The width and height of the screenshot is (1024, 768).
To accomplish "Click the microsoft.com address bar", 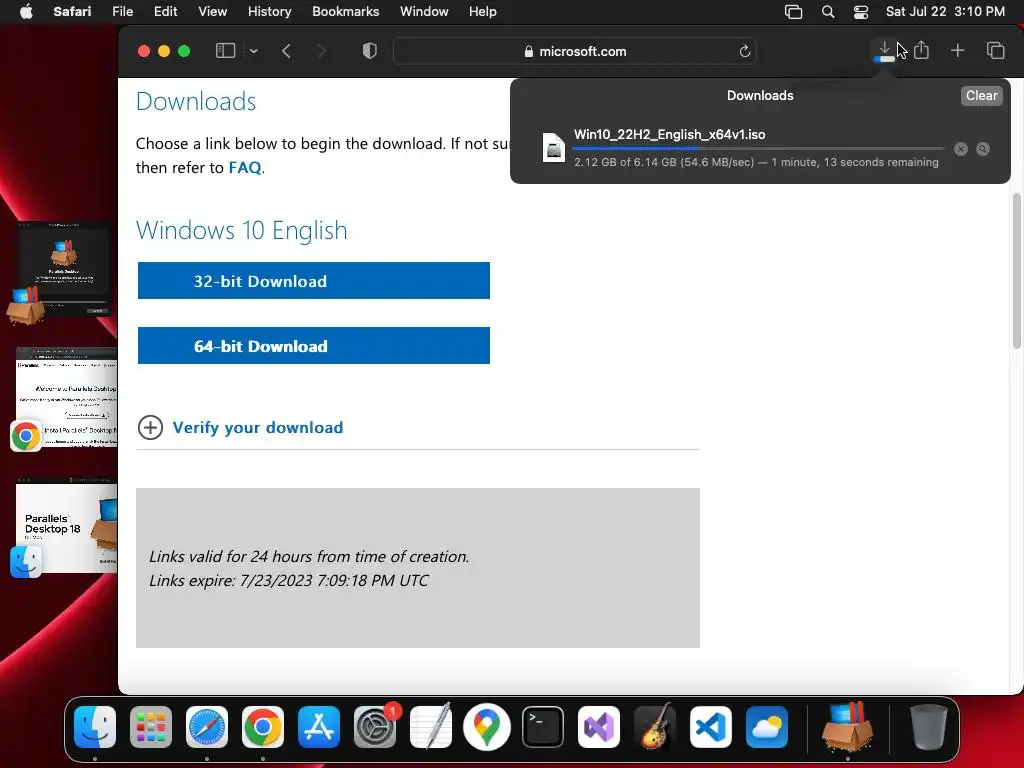I will click(x=575, y=51).
